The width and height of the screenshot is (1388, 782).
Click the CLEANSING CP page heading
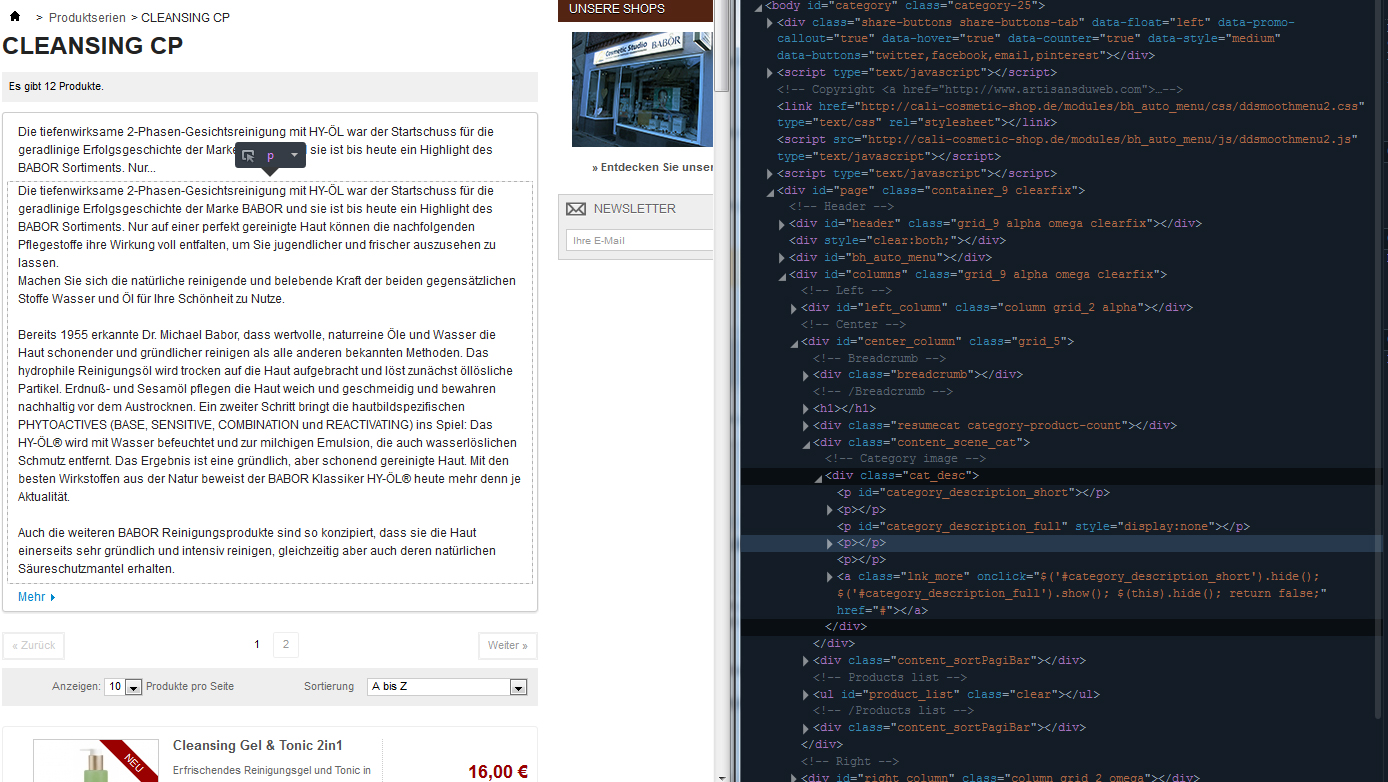[x=93, y=46]
